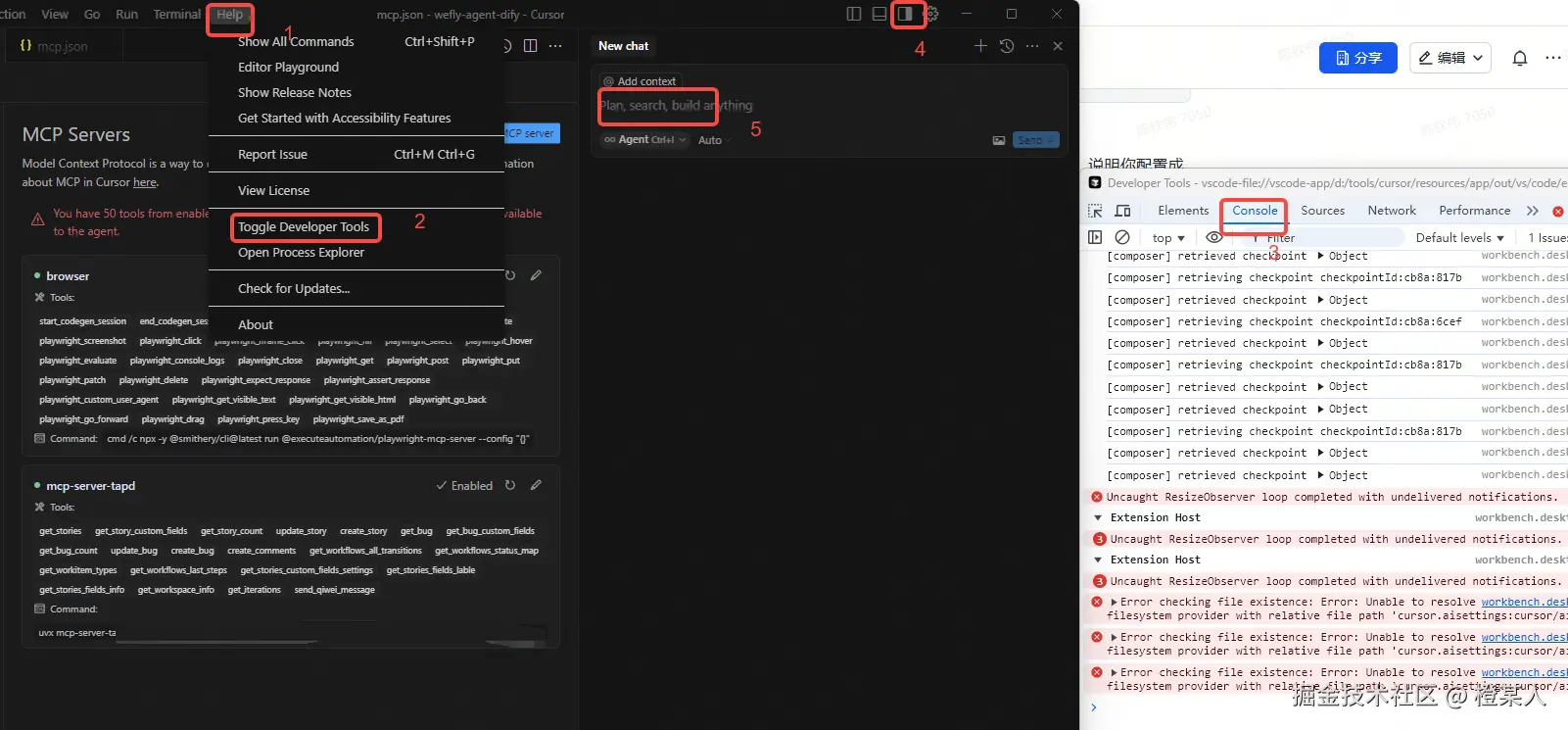Expand the first Error checking file existence entry
This screenshot has height=730, width=1568.
click(1114, 602)
